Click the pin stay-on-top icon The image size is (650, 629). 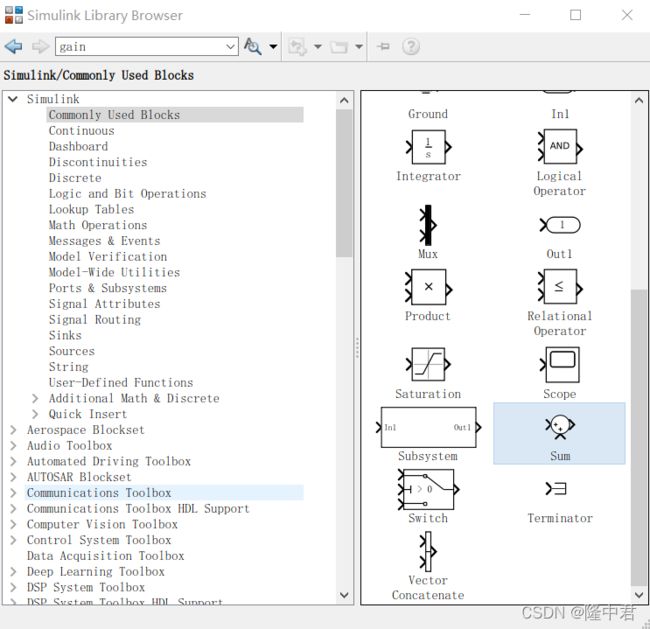383,46
